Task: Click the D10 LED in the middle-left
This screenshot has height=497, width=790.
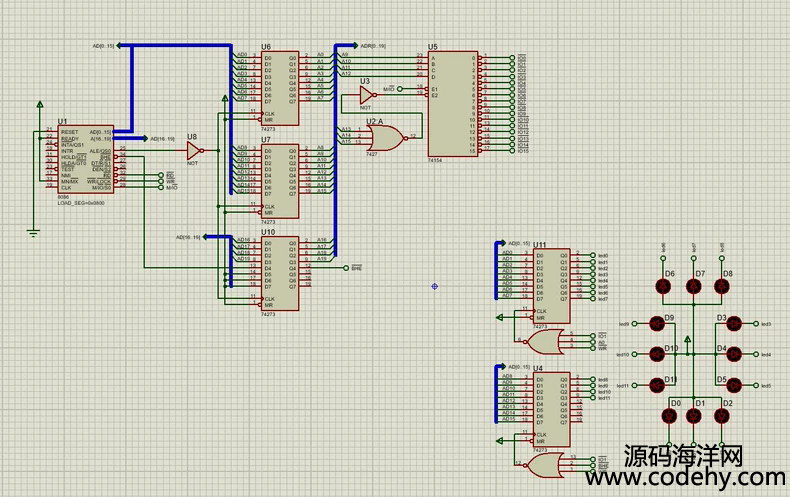Action: click(658, 354)
